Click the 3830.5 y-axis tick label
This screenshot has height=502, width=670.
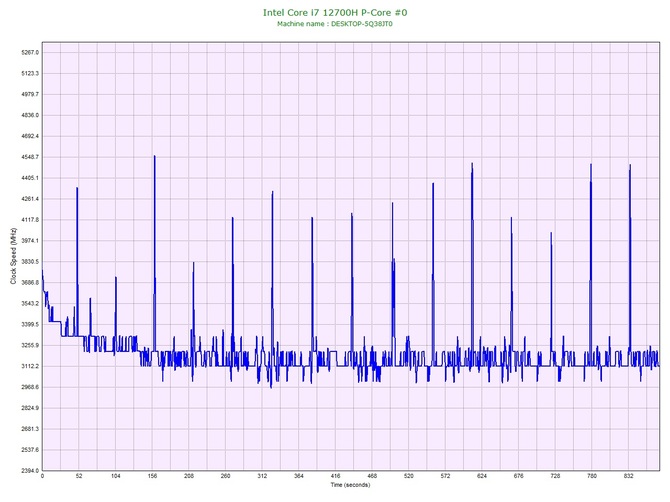(30, 262)
